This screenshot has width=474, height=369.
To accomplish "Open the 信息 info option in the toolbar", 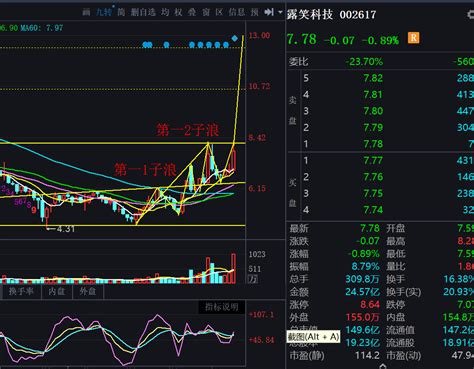I will coord(237,12).
